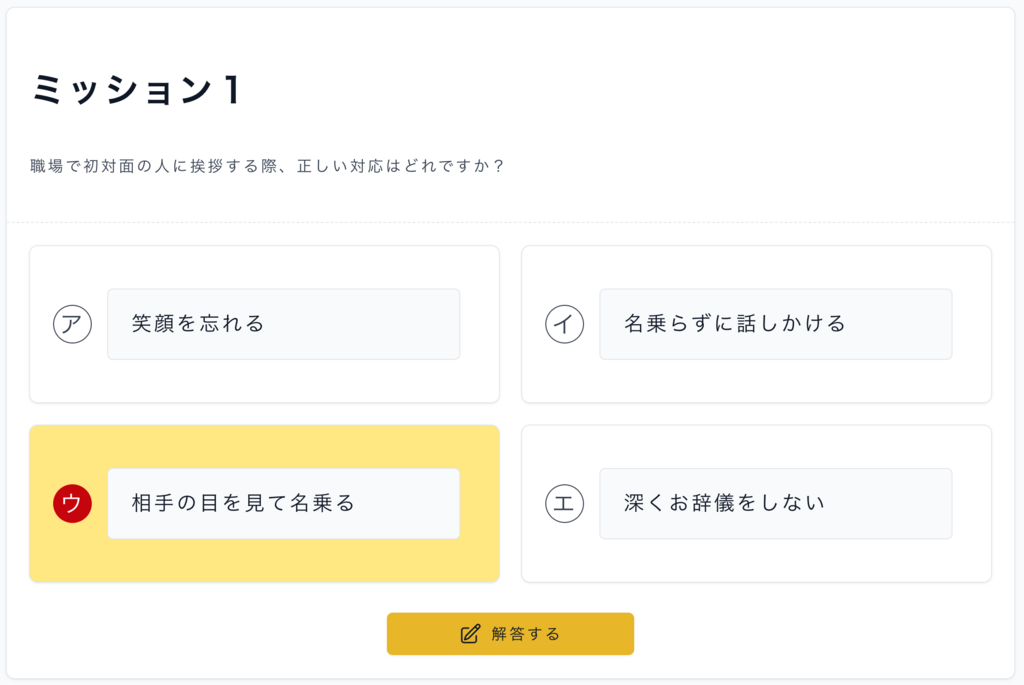Click the 解答する text label

pos(526,634)
